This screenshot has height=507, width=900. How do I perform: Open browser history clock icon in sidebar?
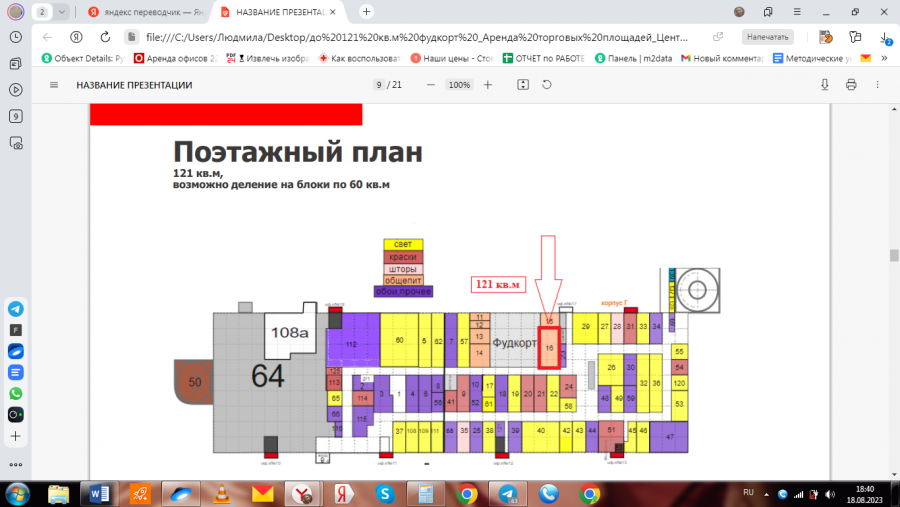(15, 37)
